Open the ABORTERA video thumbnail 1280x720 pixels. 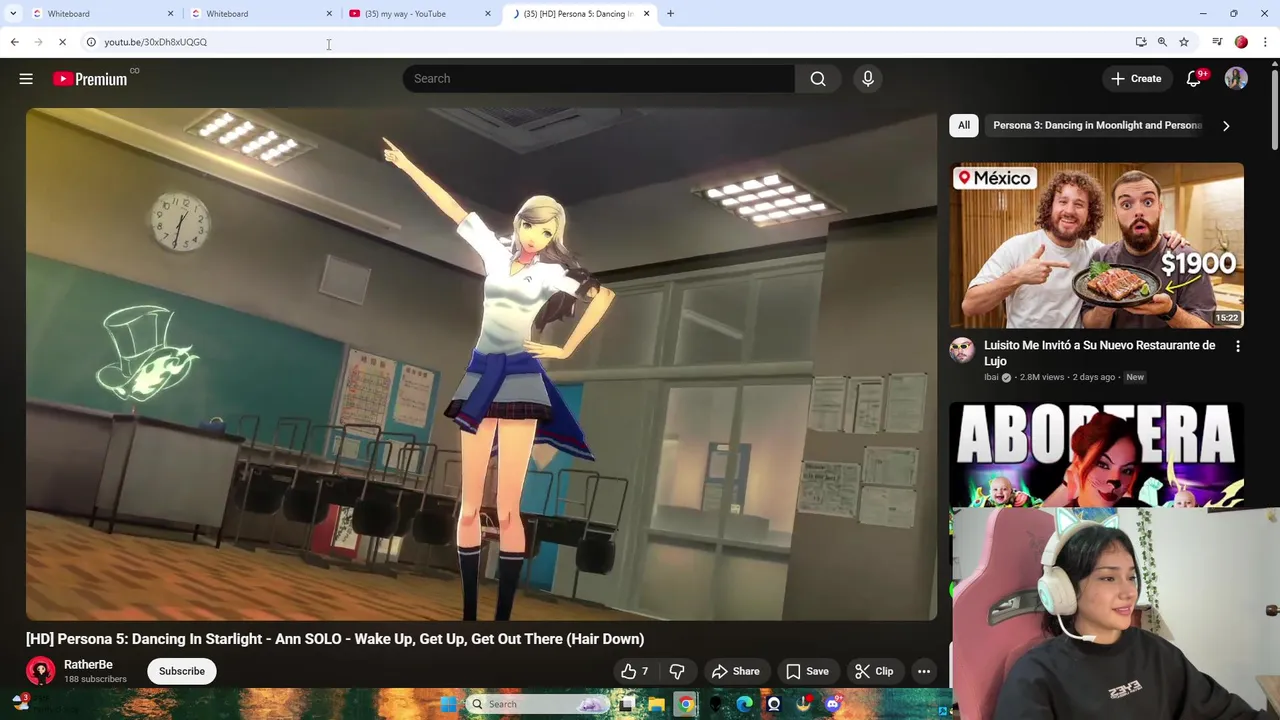click(1096, 455)
